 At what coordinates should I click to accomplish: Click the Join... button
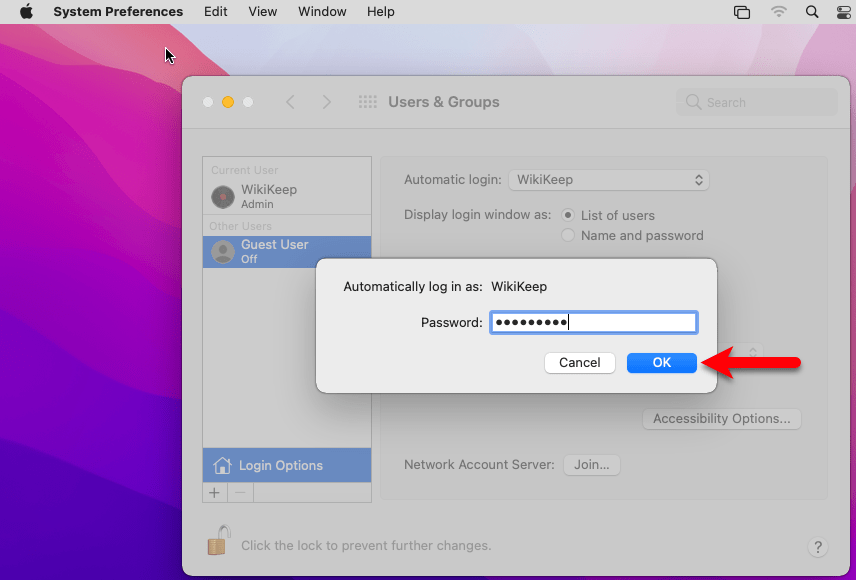click(x=592, y=465)
